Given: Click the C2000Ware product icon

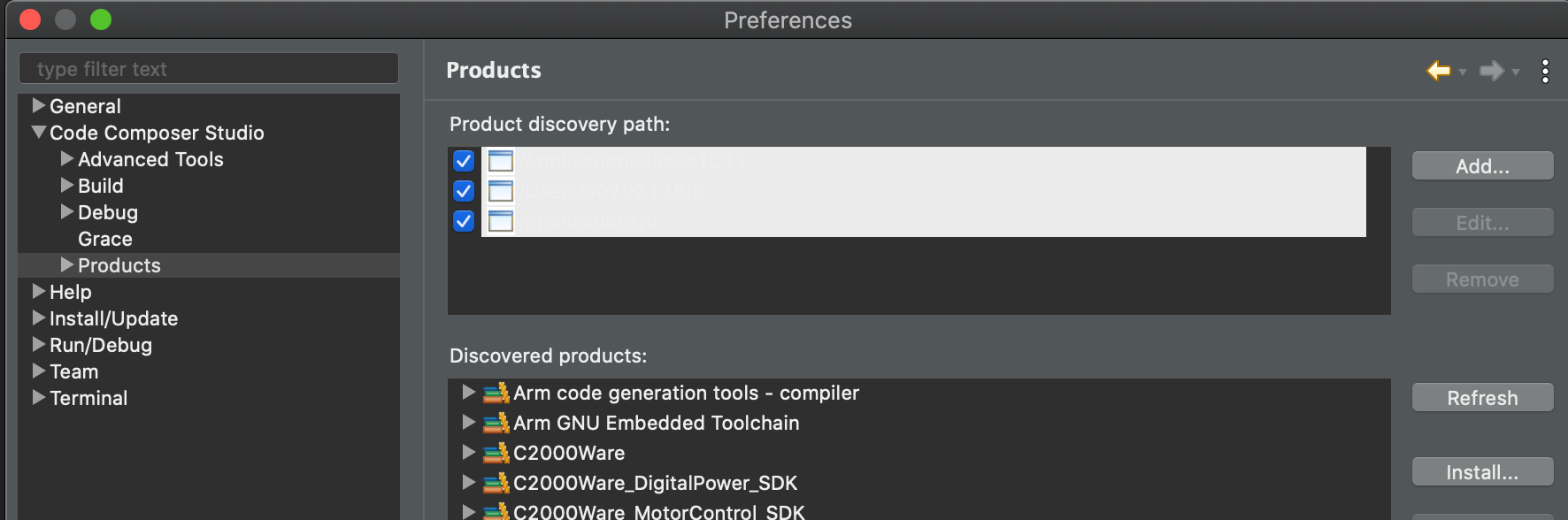Looking at the screenshot, I should 496,453.
